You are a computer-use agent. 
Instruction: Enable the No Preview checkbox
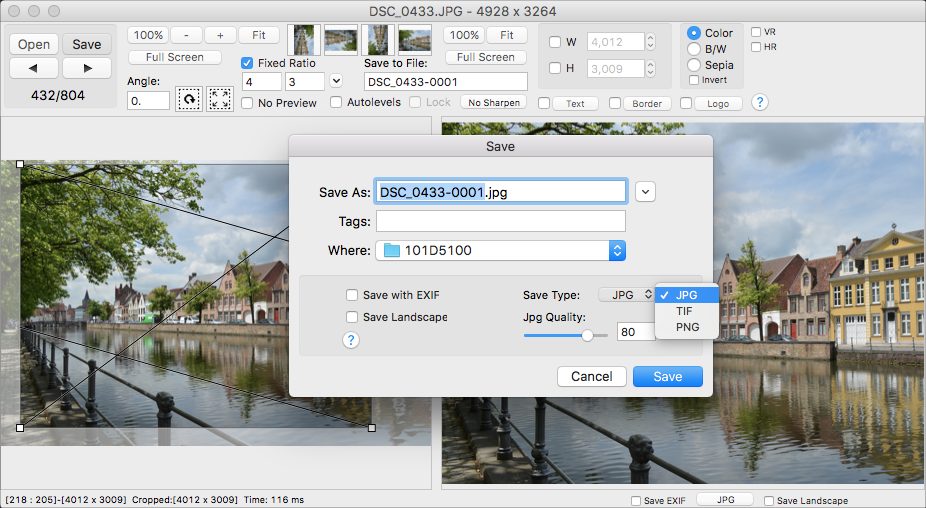coord(247,103)
